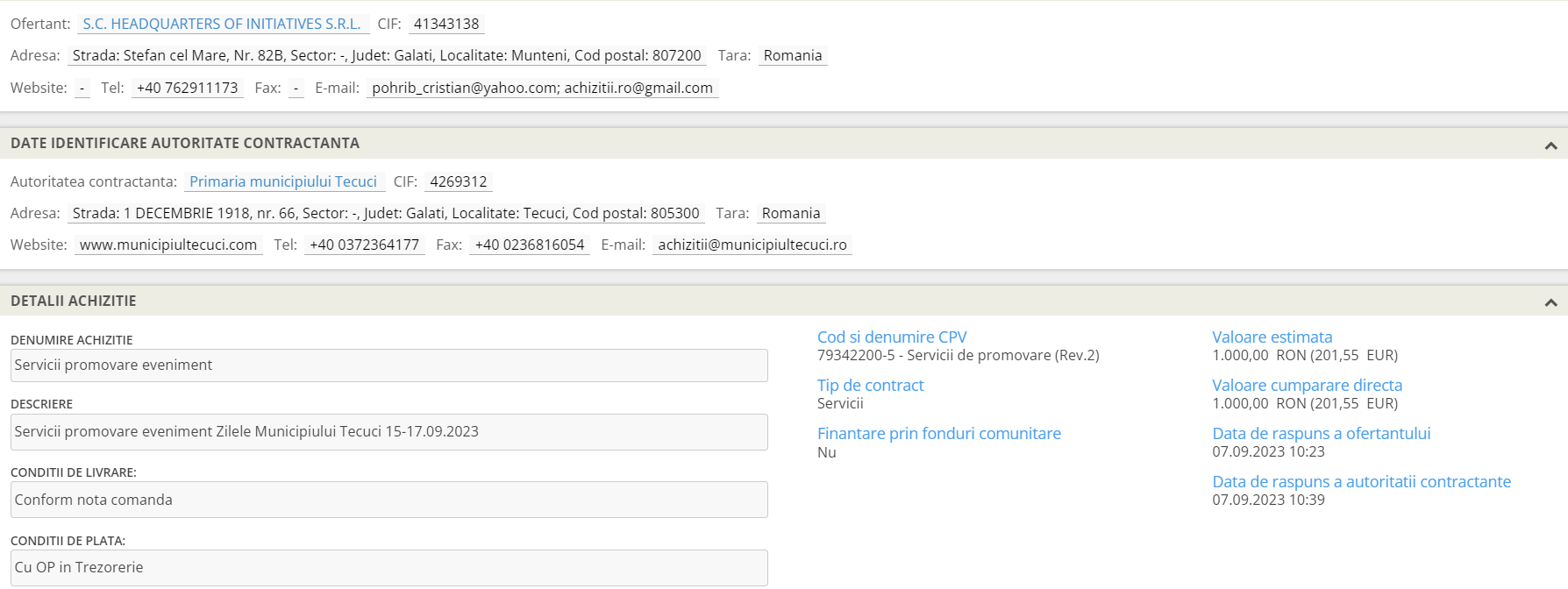
Task: Open Primaria municipiului Tecuci link
Action: pyautogui.click(x=283, y=181)
